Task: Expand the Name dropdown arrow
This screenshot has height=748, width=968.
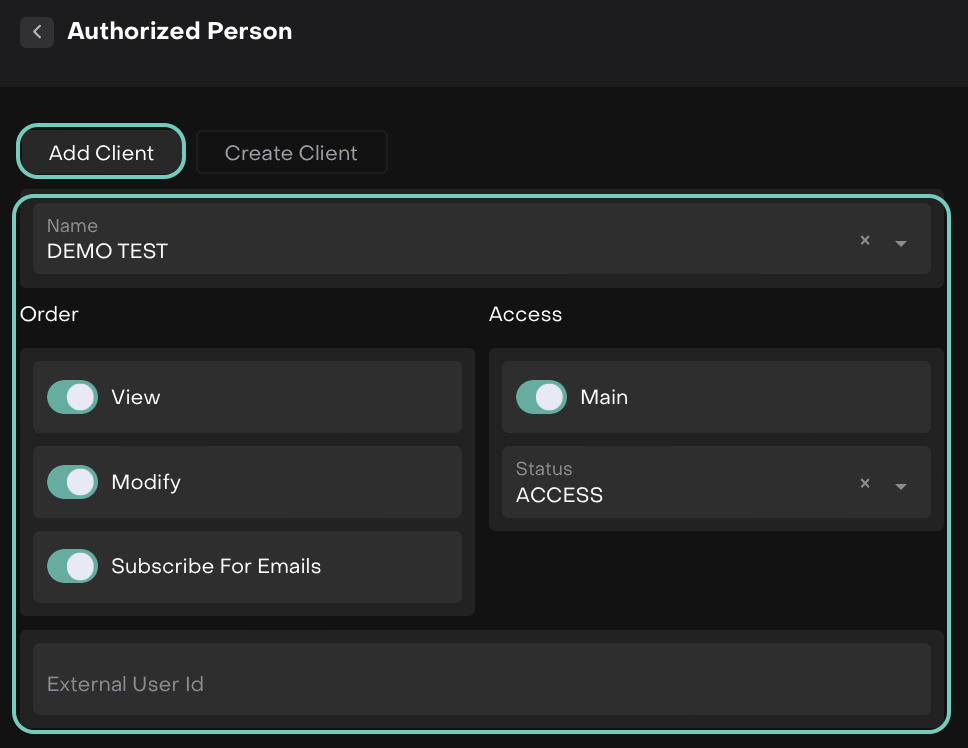Action: (901, 242)
